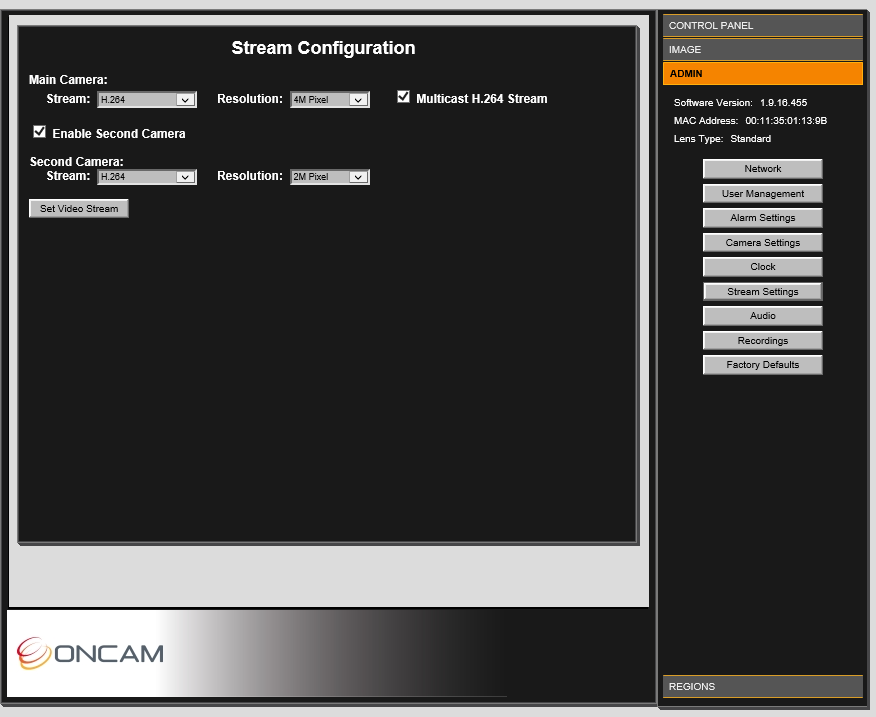Click the Oncam logo
The height and width of the screenshot is (717, 876).
[x=90, y=653]
